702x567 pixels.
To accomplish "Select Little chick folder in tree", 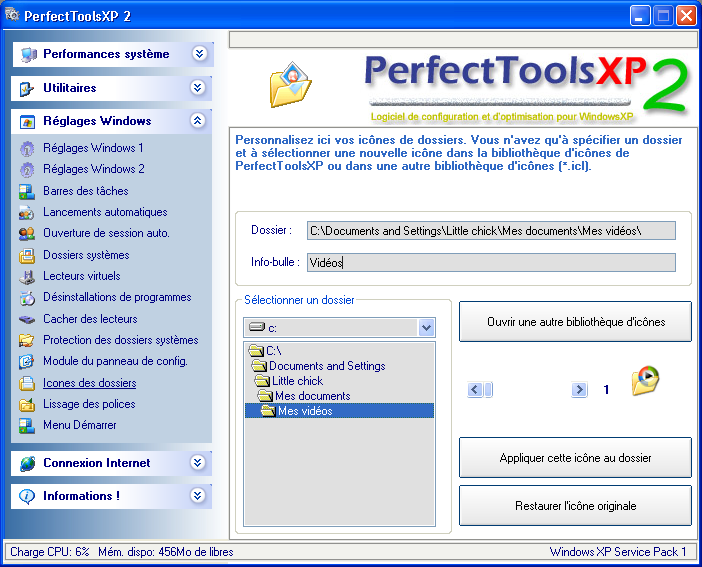I will click(x=289, y=381).
